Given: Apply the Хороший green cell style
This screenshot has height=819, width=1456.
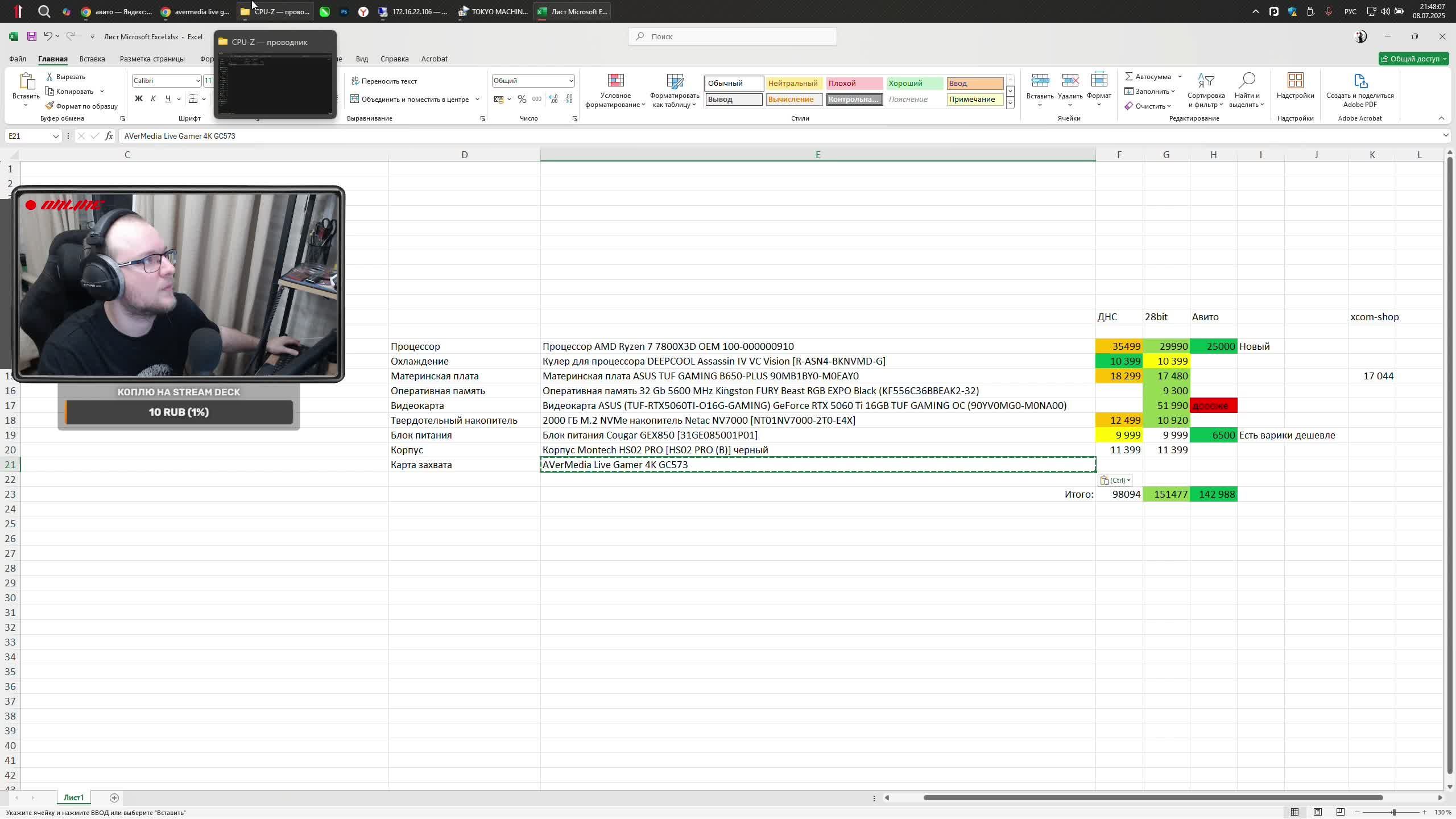Looking at the screenshot, I should (914, 84).
